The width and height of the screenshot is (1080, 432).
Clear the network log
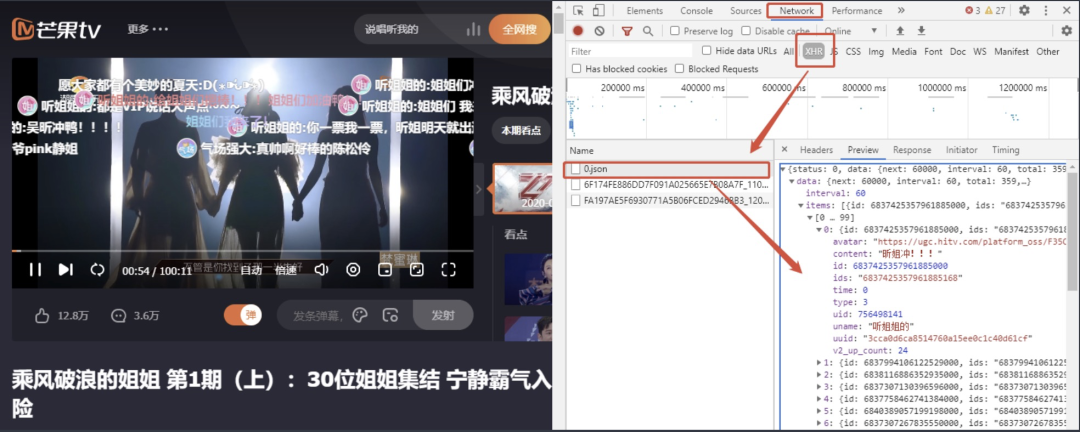click(599, 30)
